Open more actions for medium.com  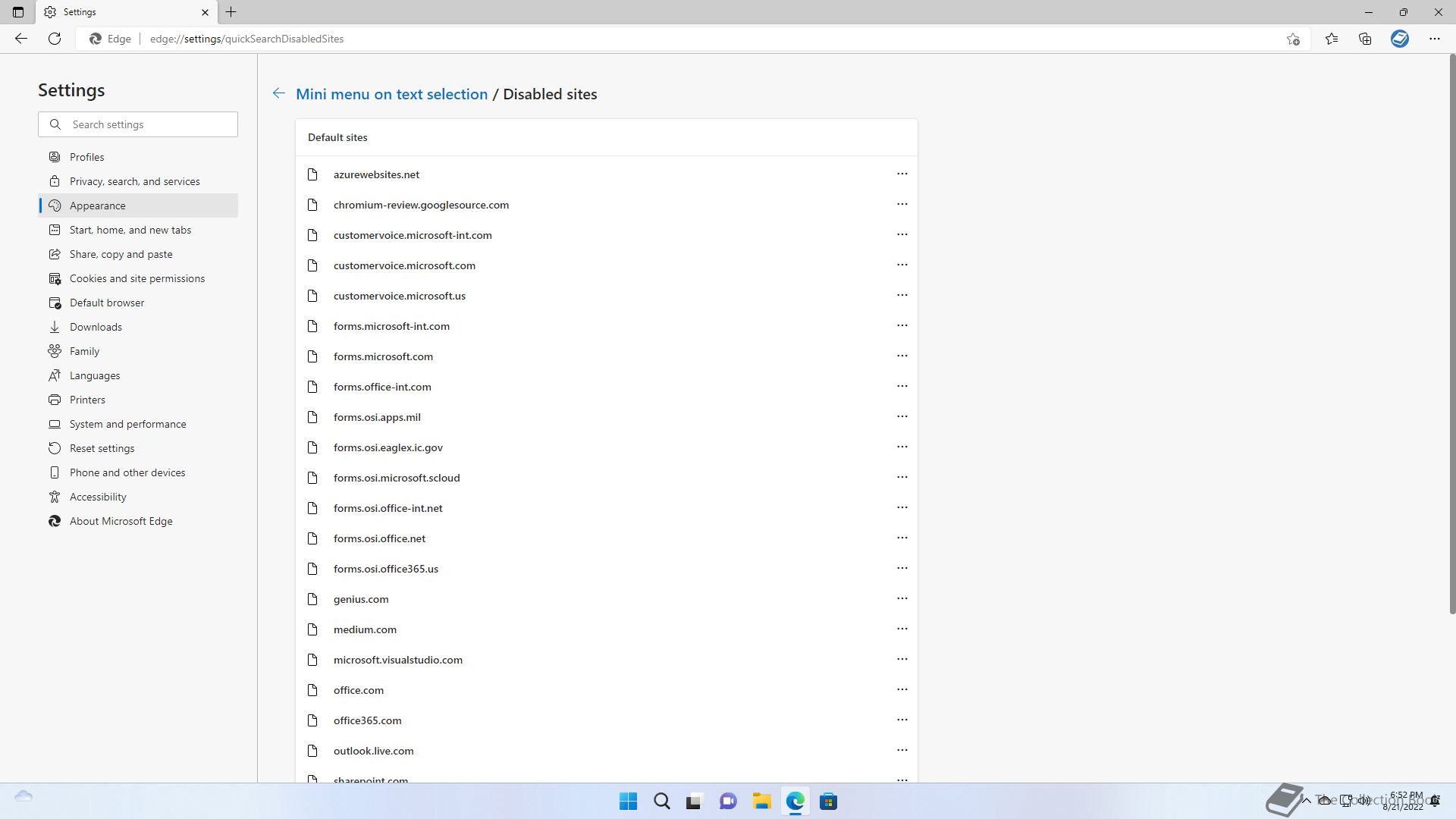pos(902,629)
